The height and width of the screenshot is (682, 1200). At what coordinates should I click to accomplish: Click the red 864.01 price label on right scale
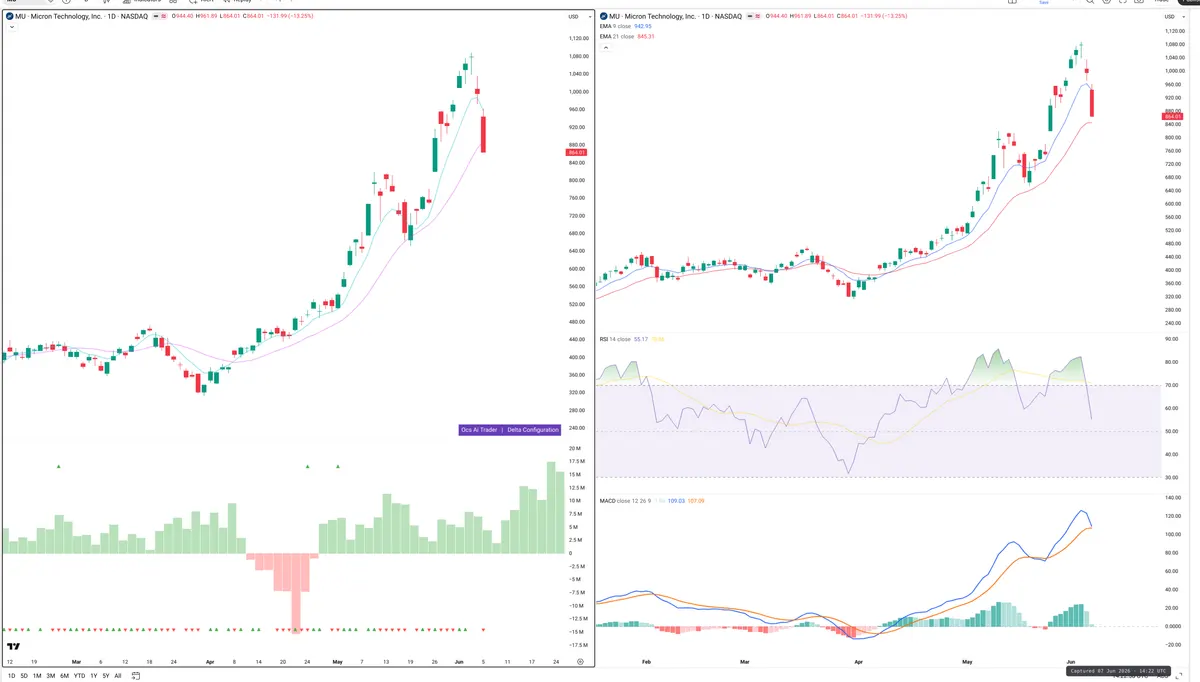[x=1172, y=118]
